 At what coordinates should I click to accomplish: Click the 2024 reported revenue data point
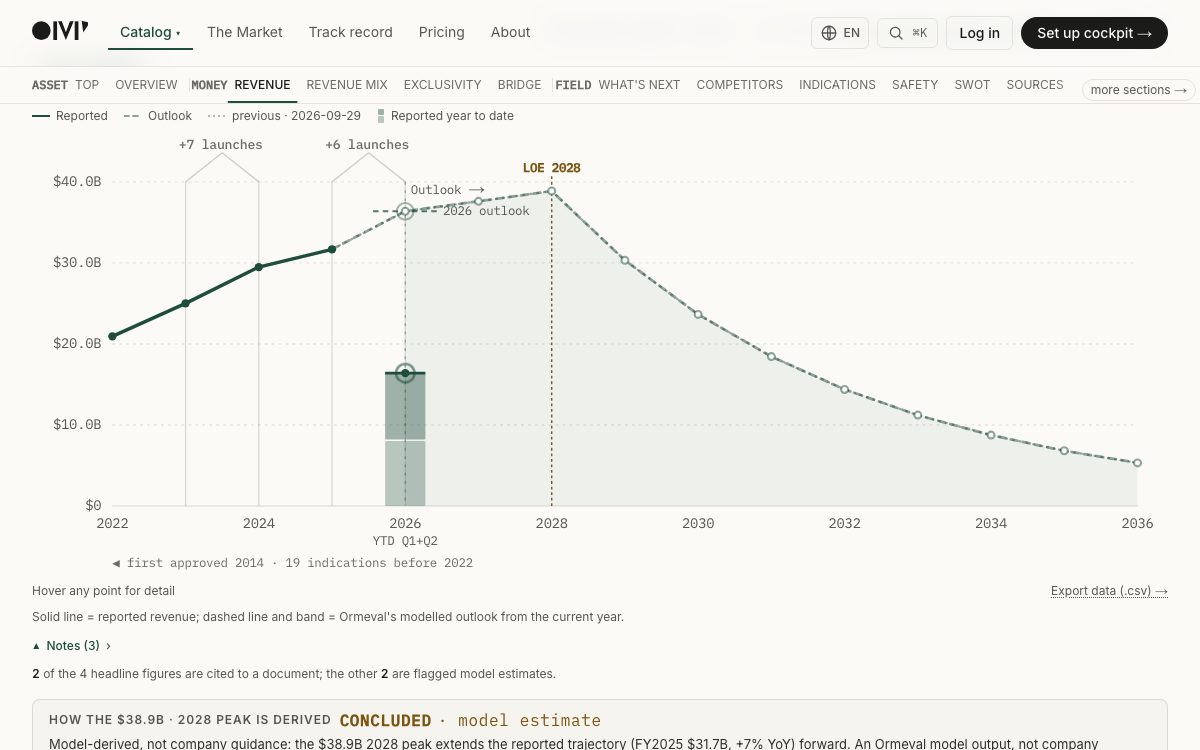coord(259,267)
